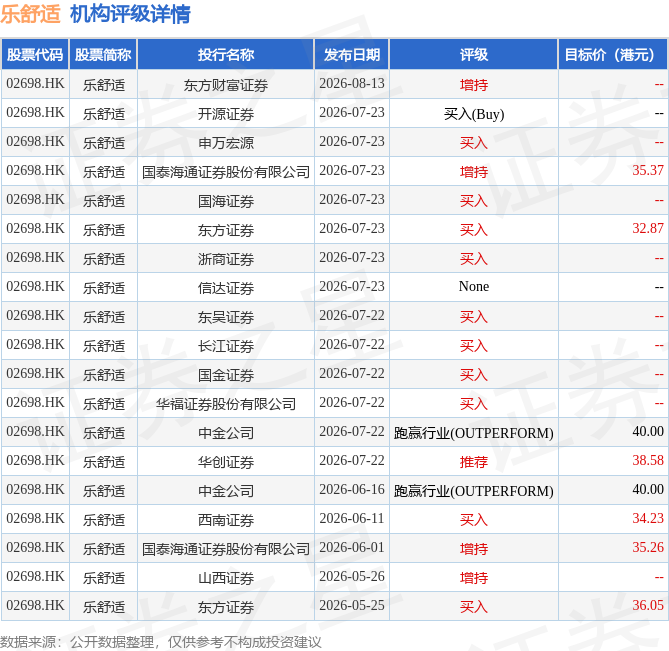Image resolution: width=669 pixels, height=651 pixels.
Task: Click the 申万宏源 broker name
Action: click(226, 143)
